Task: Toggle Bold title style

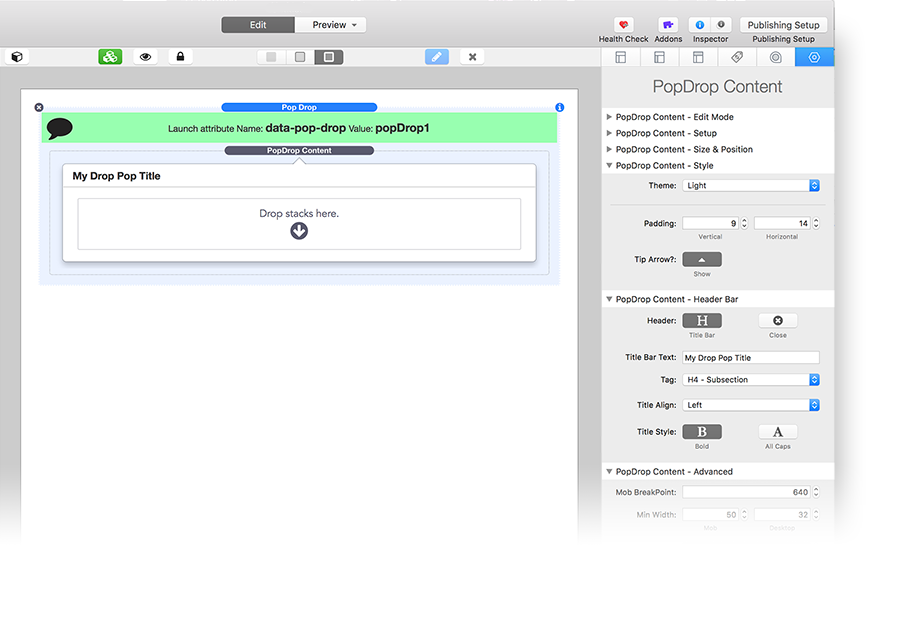Action: tap(701, 432)
